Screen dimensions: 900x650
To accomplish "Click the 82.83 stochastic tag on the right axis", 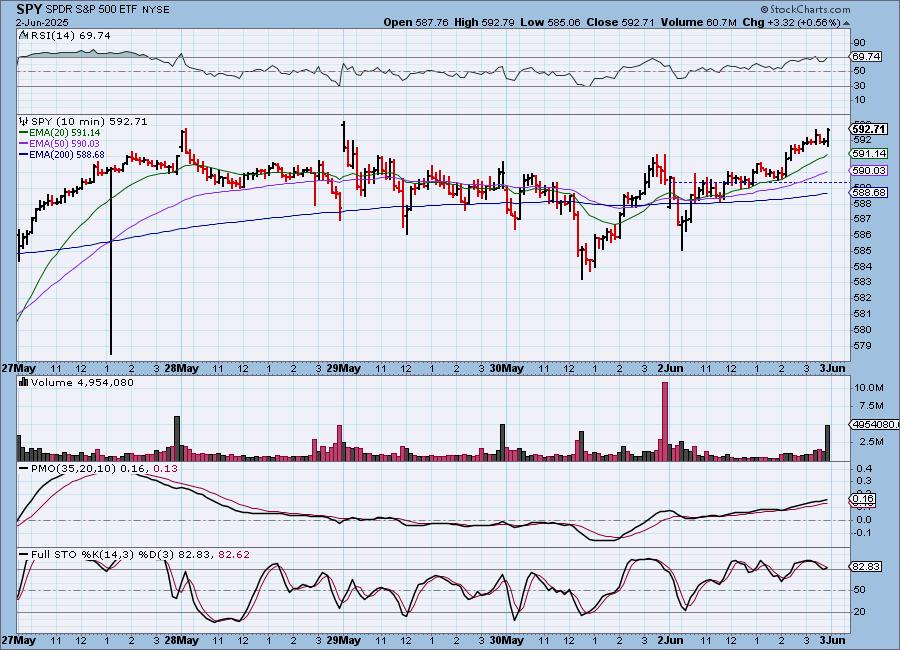I will (x=866, y=567).
